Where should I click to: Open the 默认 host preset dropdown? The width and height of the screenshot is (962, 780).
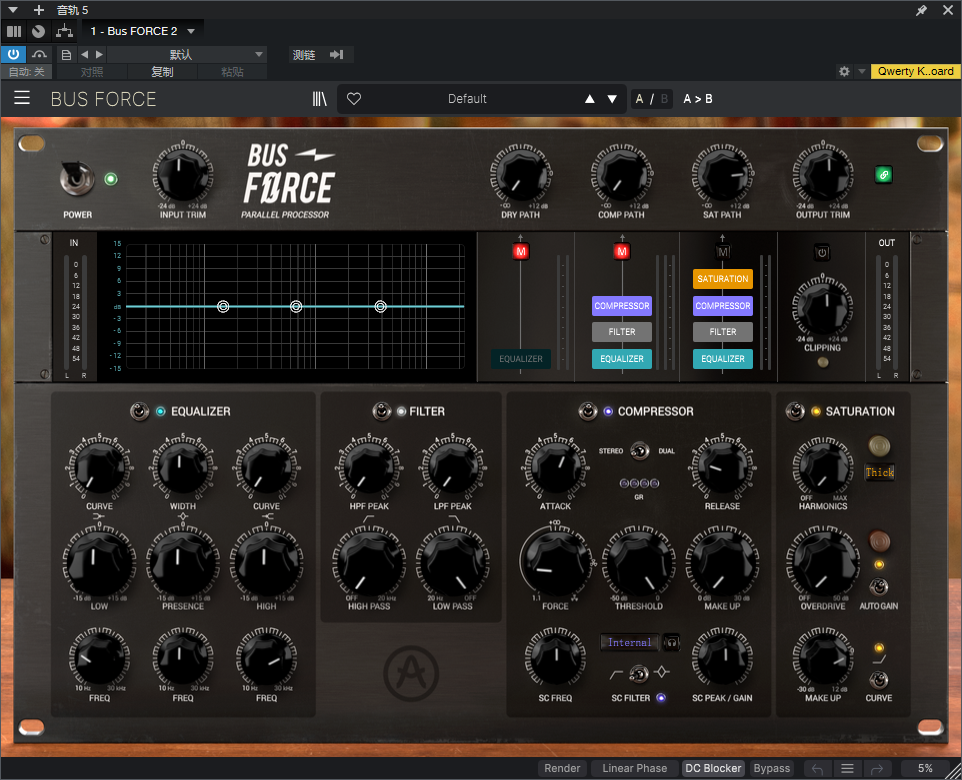pos(187,55)
